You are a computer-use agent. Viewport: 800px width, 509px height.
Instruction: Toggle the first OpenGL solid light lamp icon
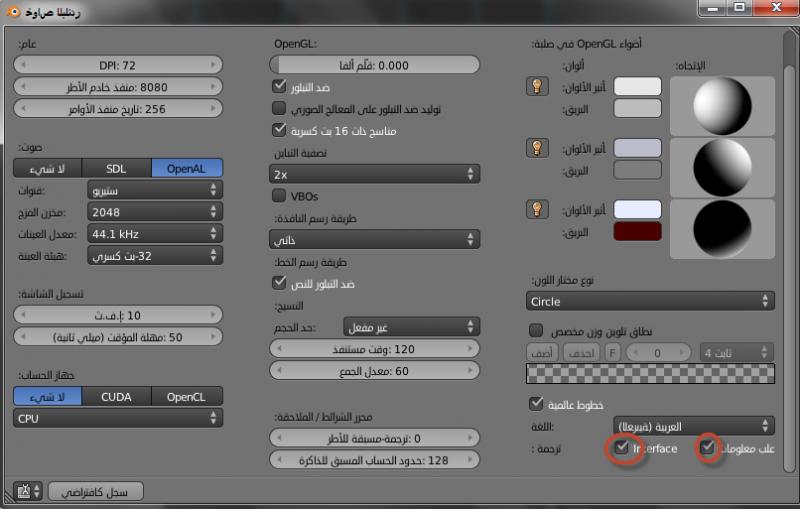pos(537,86)
